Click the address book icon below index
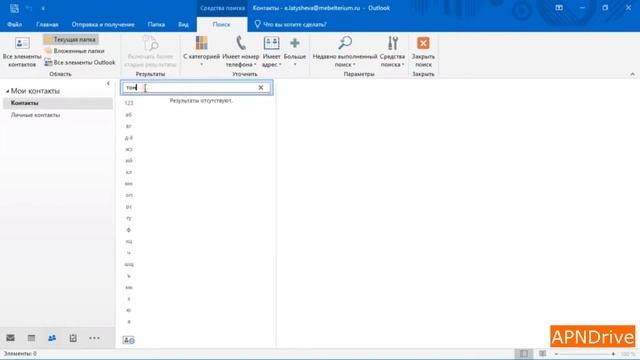This screenshot has width=640, height=360. point(129,340)
